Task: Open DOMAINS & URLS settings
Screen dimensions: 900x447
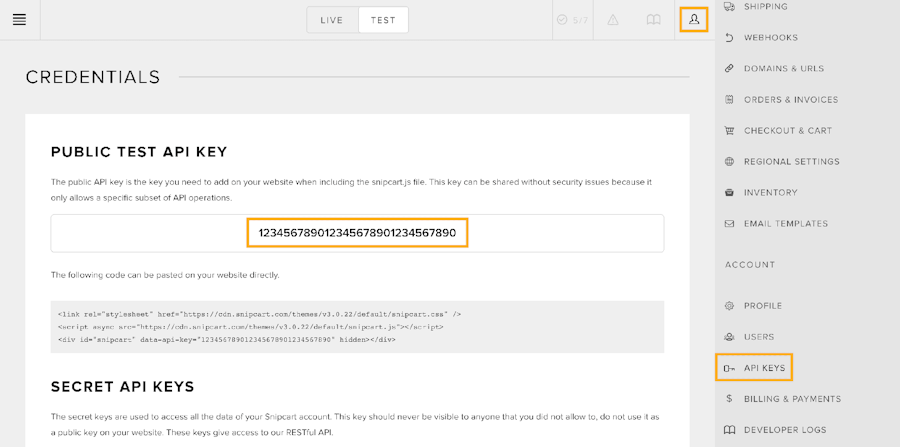Action: (784, 68)
